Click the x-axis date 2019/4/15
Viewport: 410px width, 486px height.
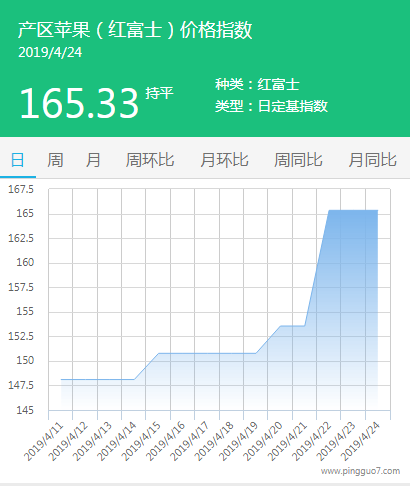click(141, 442)
